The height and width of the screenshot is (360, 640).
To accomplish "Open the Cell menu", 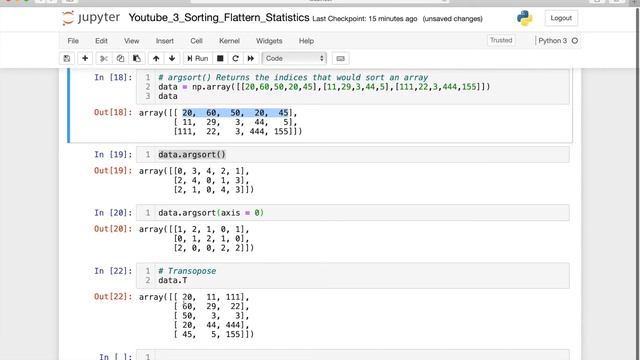I will click(x=196, y=41).
